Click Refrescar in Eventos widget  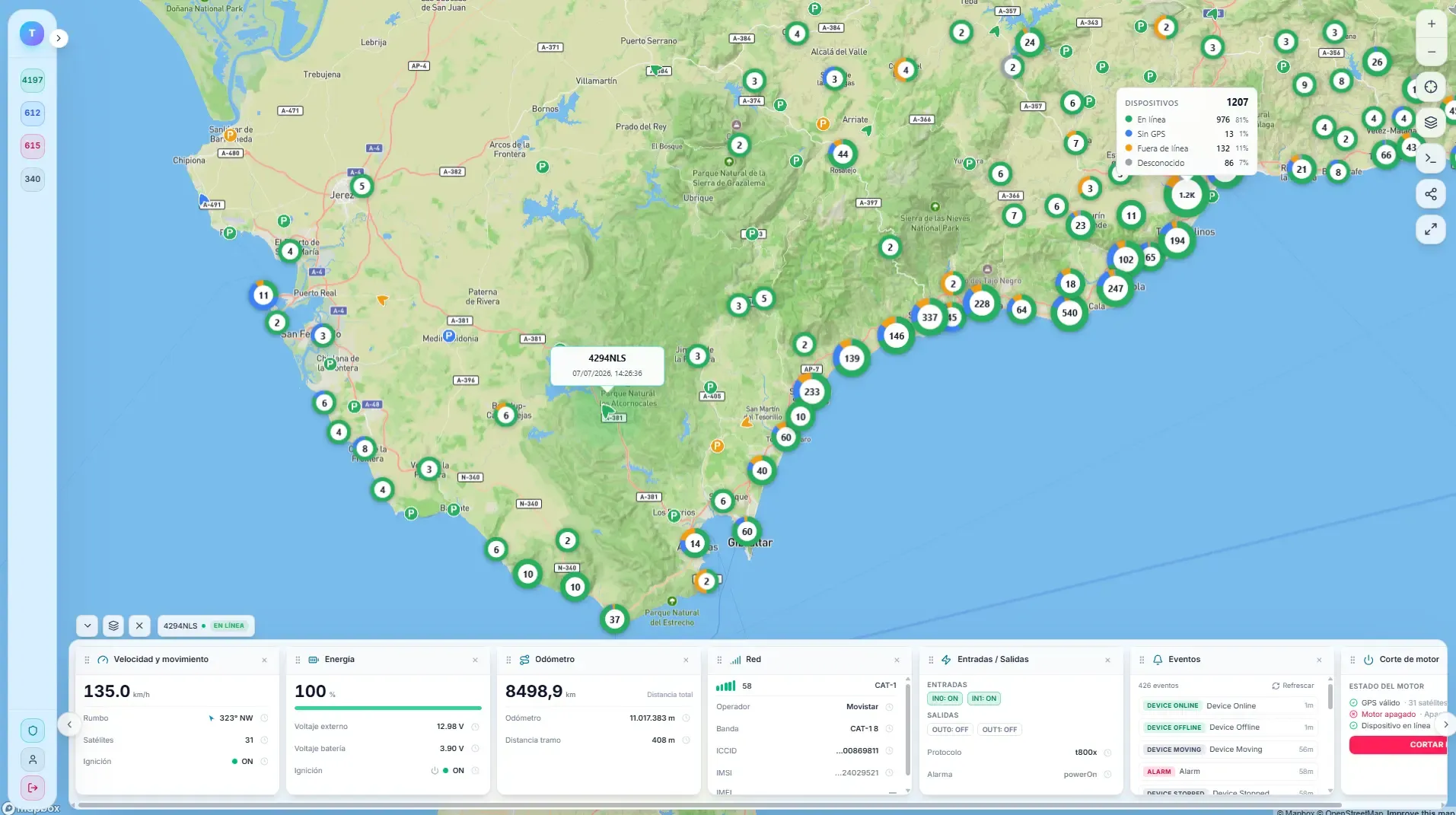[1292, 686]
